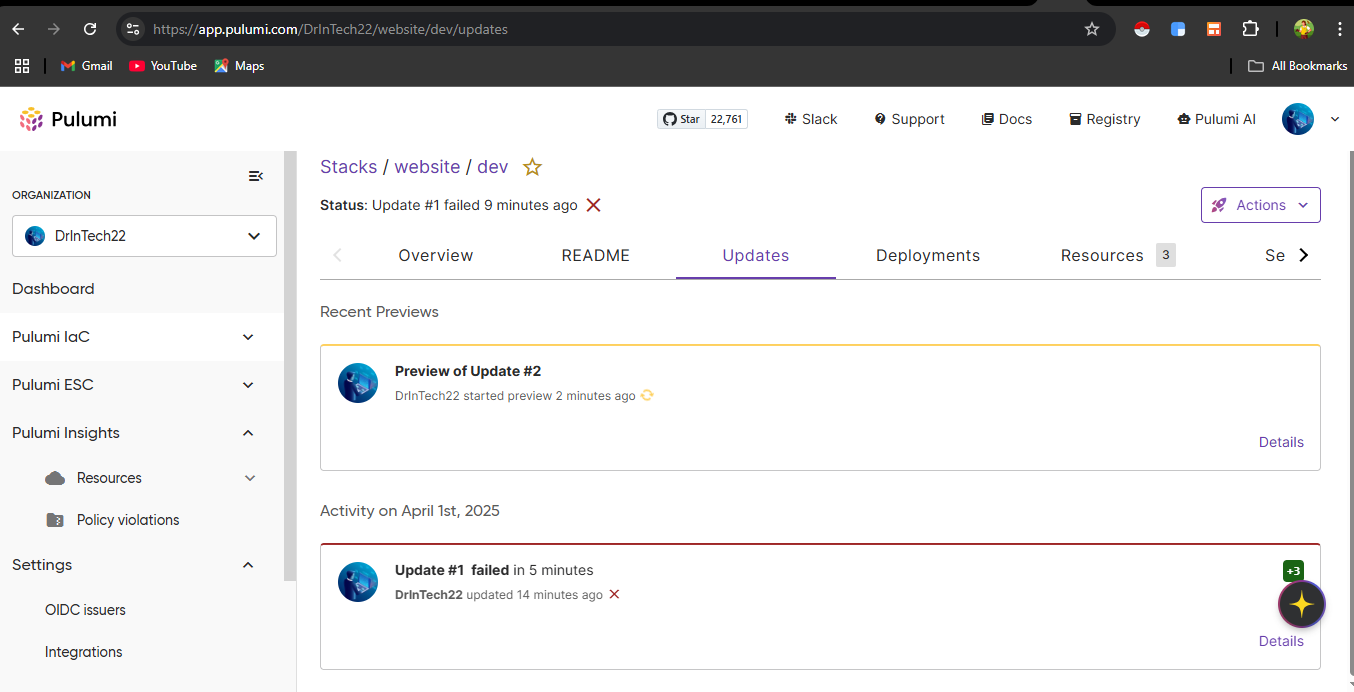Viewport: 1354px width, 692px height.
Task: Switch to the README tab
Action: pyautogui.click(x=596, y=256)
